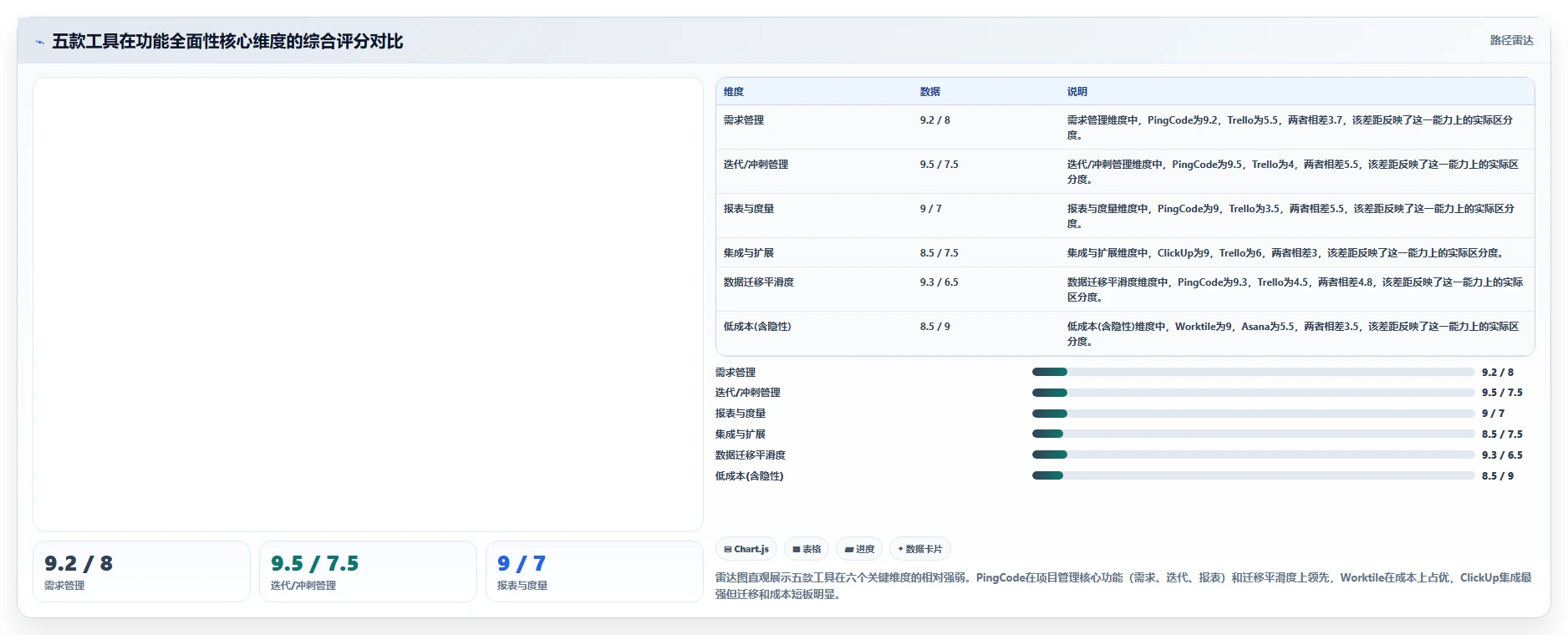Click the 9.3 / 6.5 value beside progress bar
Screen dimensions: 1568x635
[x=1502, y=455]
